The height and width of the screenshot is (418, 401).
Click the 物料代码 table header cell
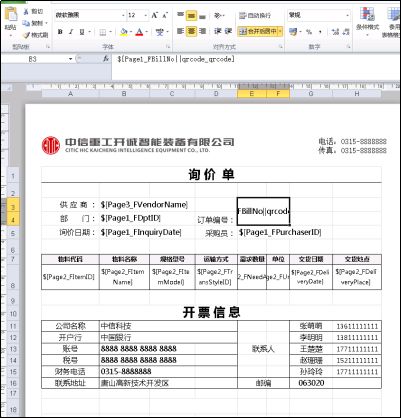click(x=70, y=259)
